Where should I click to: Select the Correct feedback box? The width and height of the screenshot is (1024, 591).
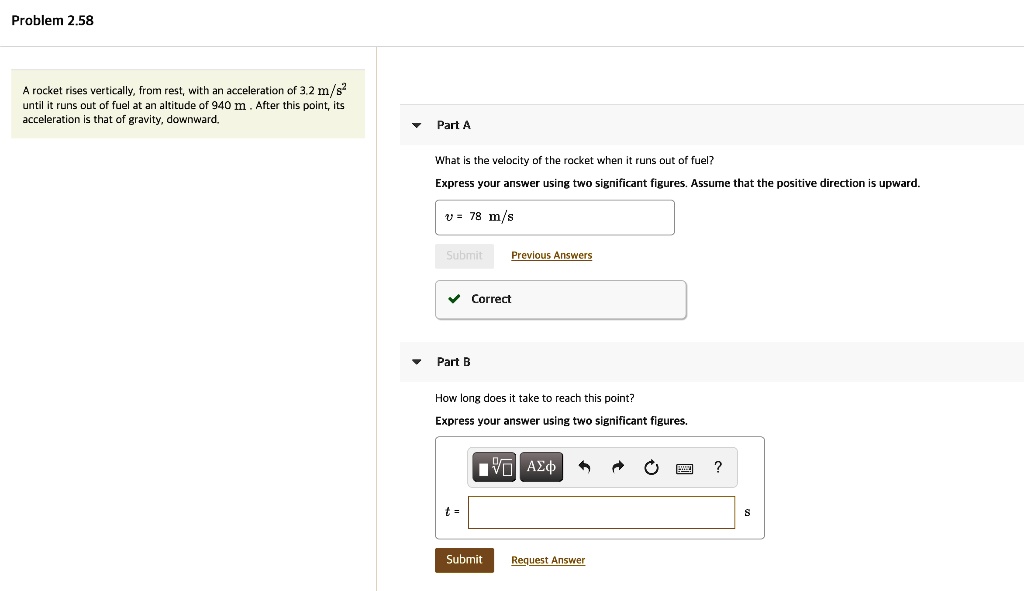[560, 299]
